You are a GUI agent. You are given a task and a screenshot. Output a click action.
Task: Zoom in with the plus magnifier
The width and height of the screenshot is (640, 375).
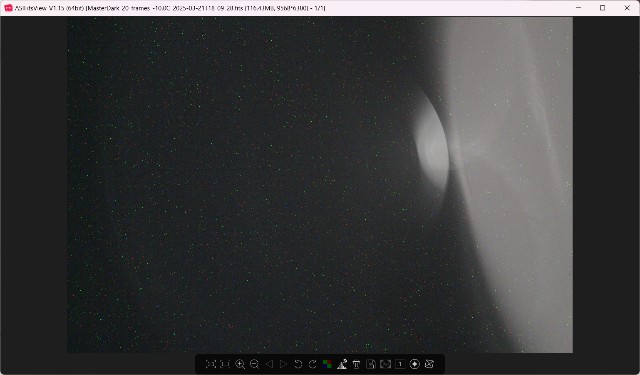(x=240, y=364)
